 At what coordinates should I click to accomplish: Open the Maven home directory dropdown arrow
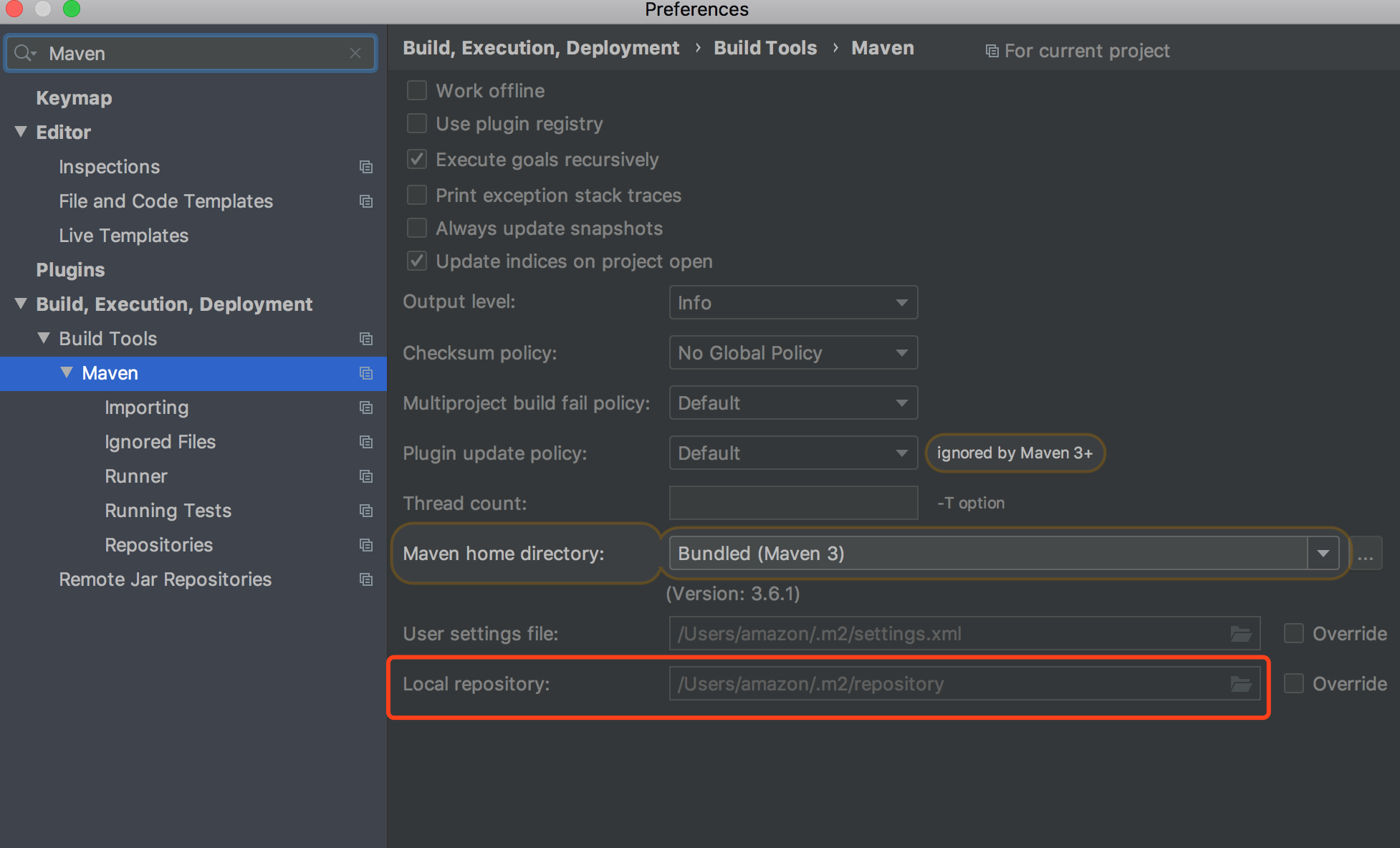coord(1323,554)
